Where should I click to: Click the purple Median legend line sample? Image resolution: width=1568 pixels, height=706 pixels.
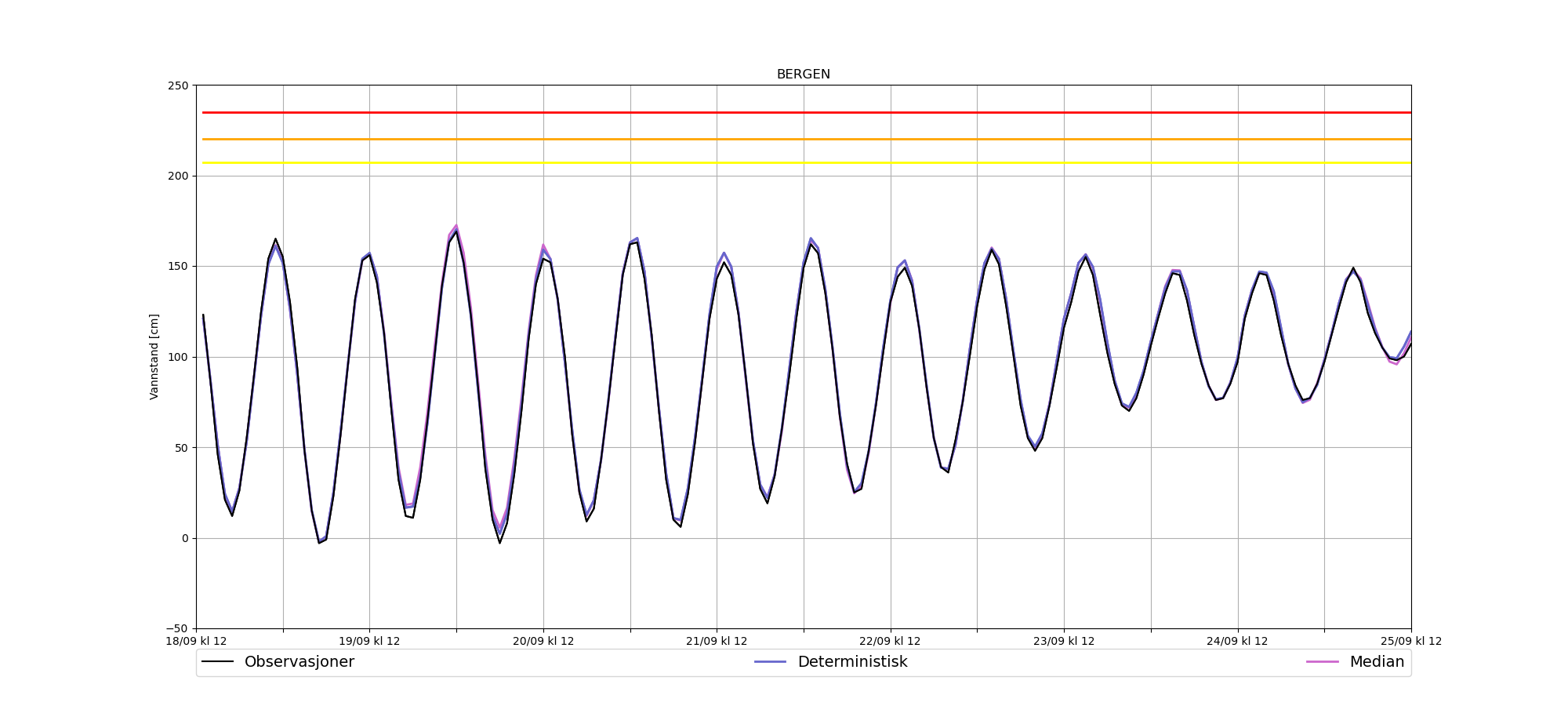1323,662
